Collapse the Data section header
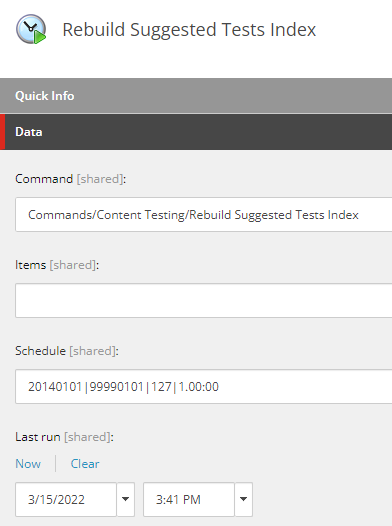 click(x=196, y=132)
